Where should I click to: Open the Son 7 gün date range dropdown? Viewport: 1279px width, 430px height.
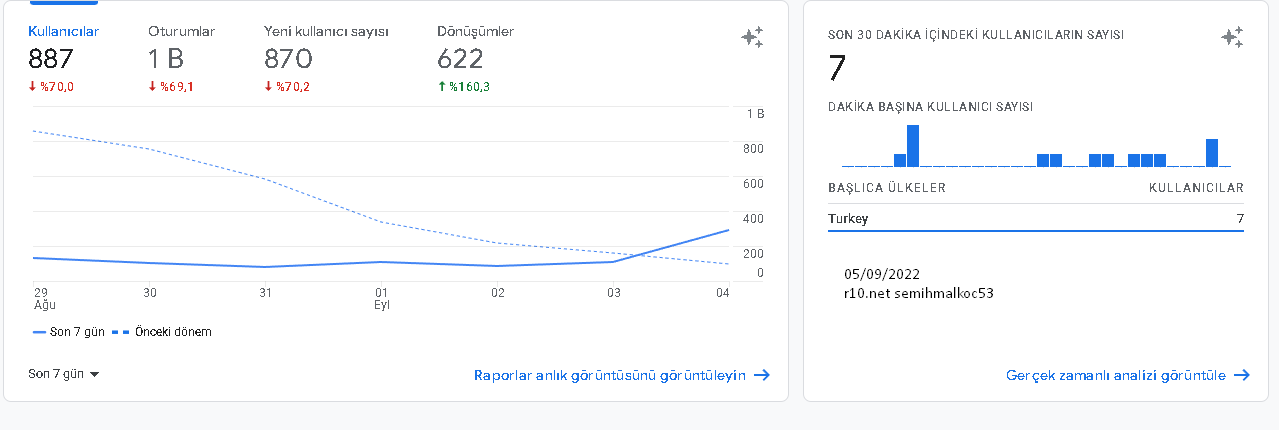tap(64, 374)
